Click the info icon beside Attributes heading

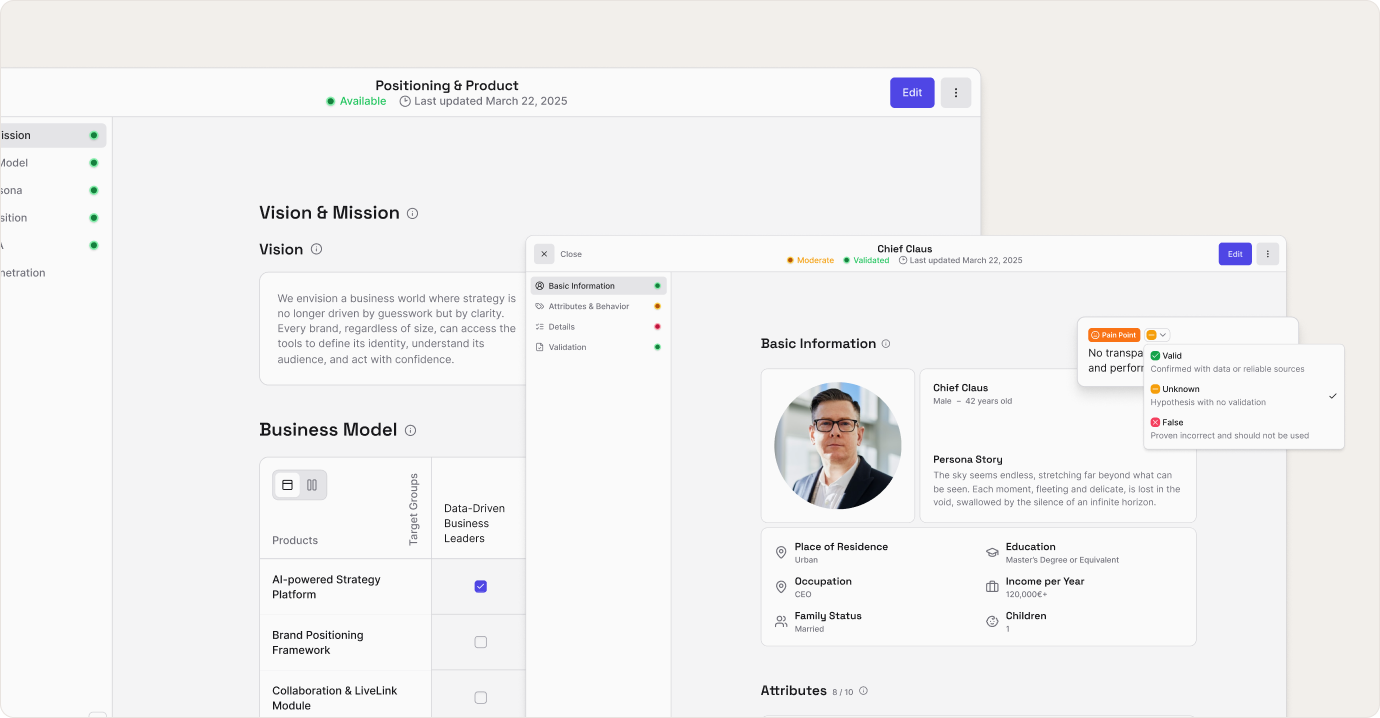(863, 691)
